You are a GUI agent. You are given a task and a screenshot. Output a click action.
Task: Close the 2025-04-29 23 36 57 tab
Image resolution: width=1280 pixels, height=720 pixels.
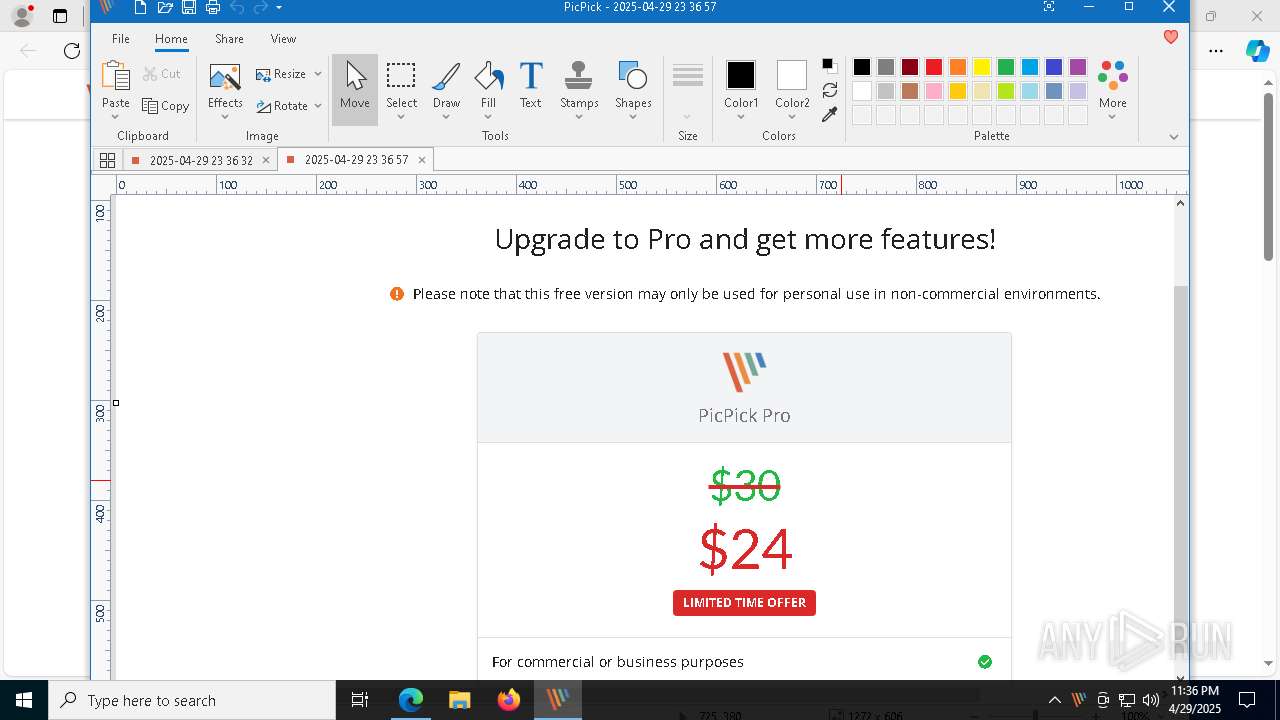tap(422, 160)
